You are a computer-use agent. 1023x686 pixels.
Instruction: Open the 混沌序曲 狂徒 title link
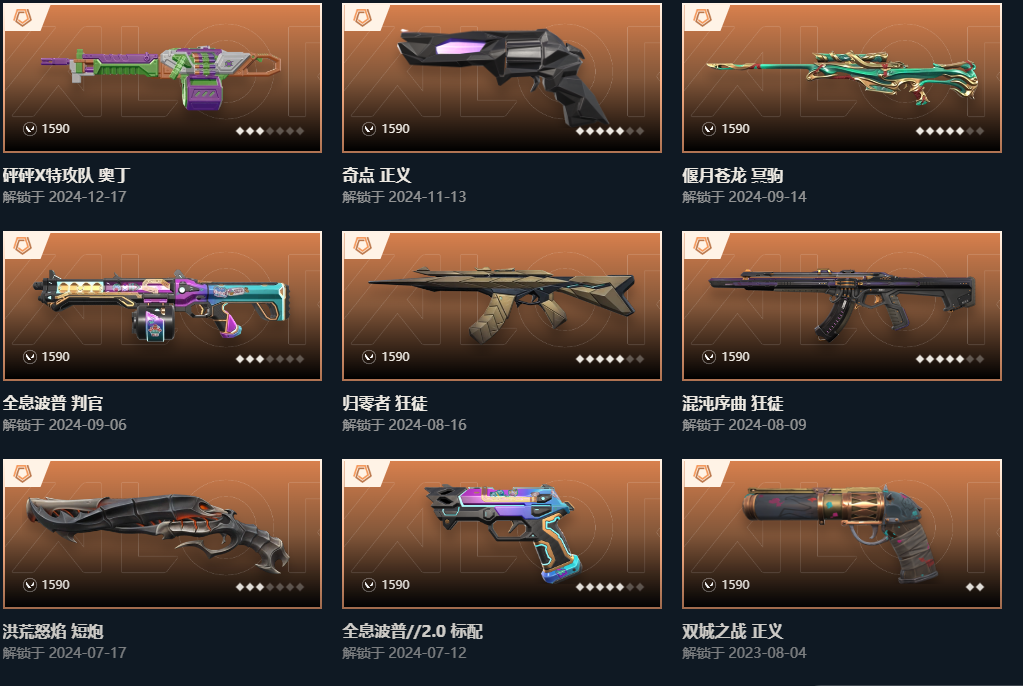pyautogui.click(x=732, y=403)
